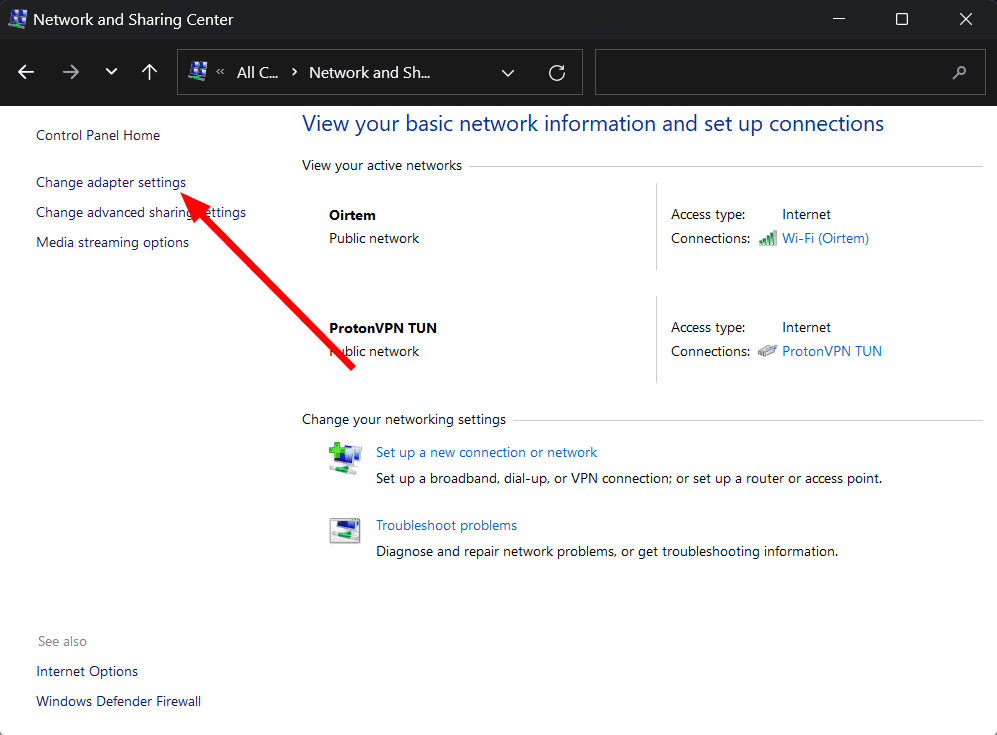997x735 pixels.
Task: Click Set up a new connection or network
Action: [x=486, y=452]
